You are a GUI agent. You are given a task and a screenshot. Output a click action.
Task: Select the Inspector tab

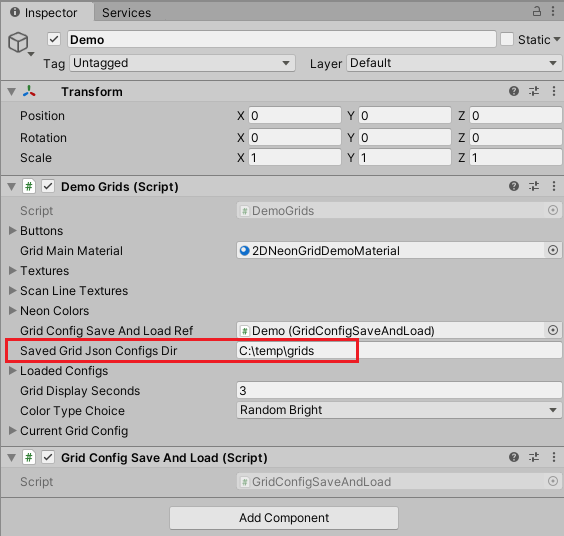pyautogui.click(x=46, y=13)
